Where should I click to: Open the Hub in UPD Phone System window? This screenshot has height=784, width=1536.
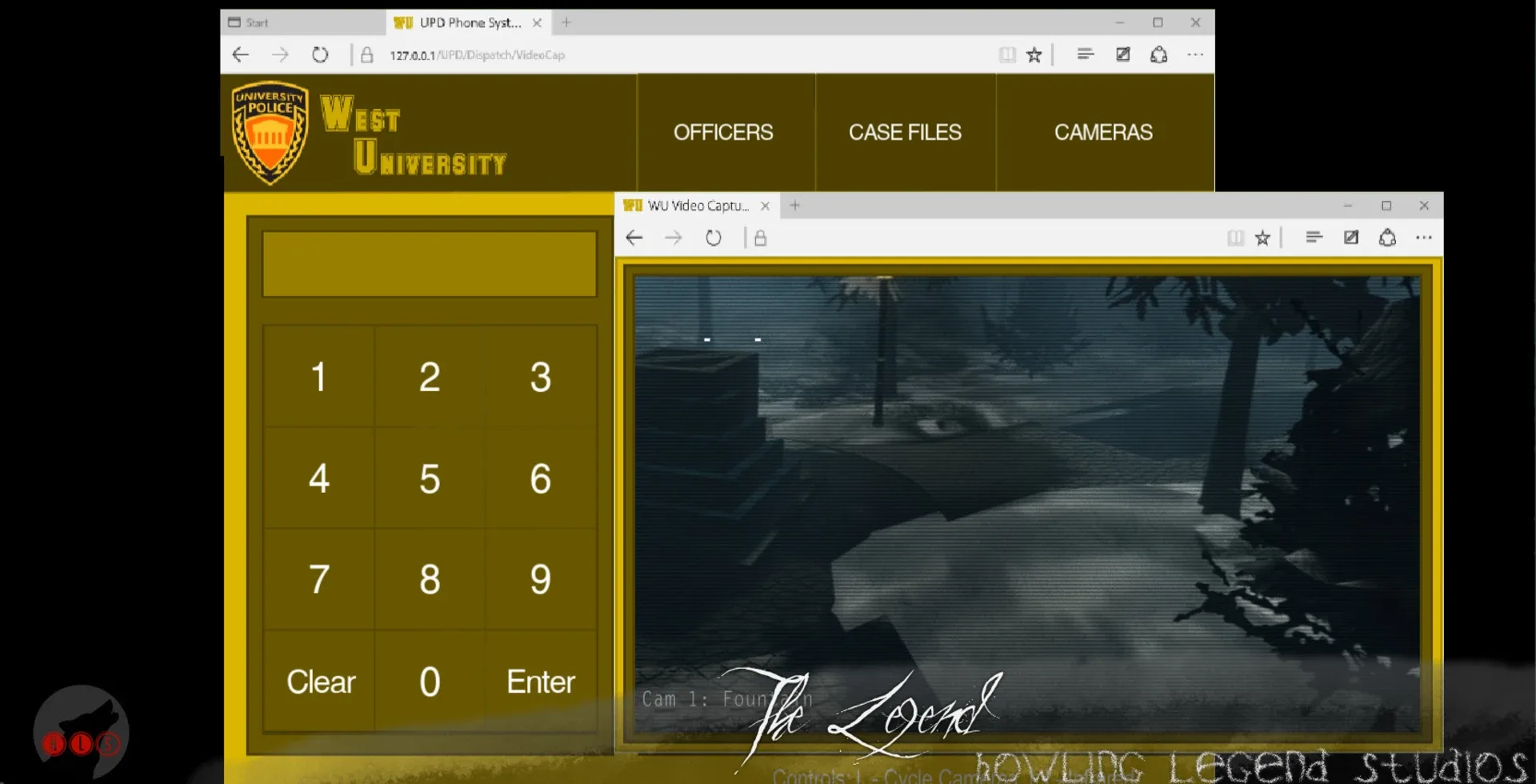tap(1085, 54)
